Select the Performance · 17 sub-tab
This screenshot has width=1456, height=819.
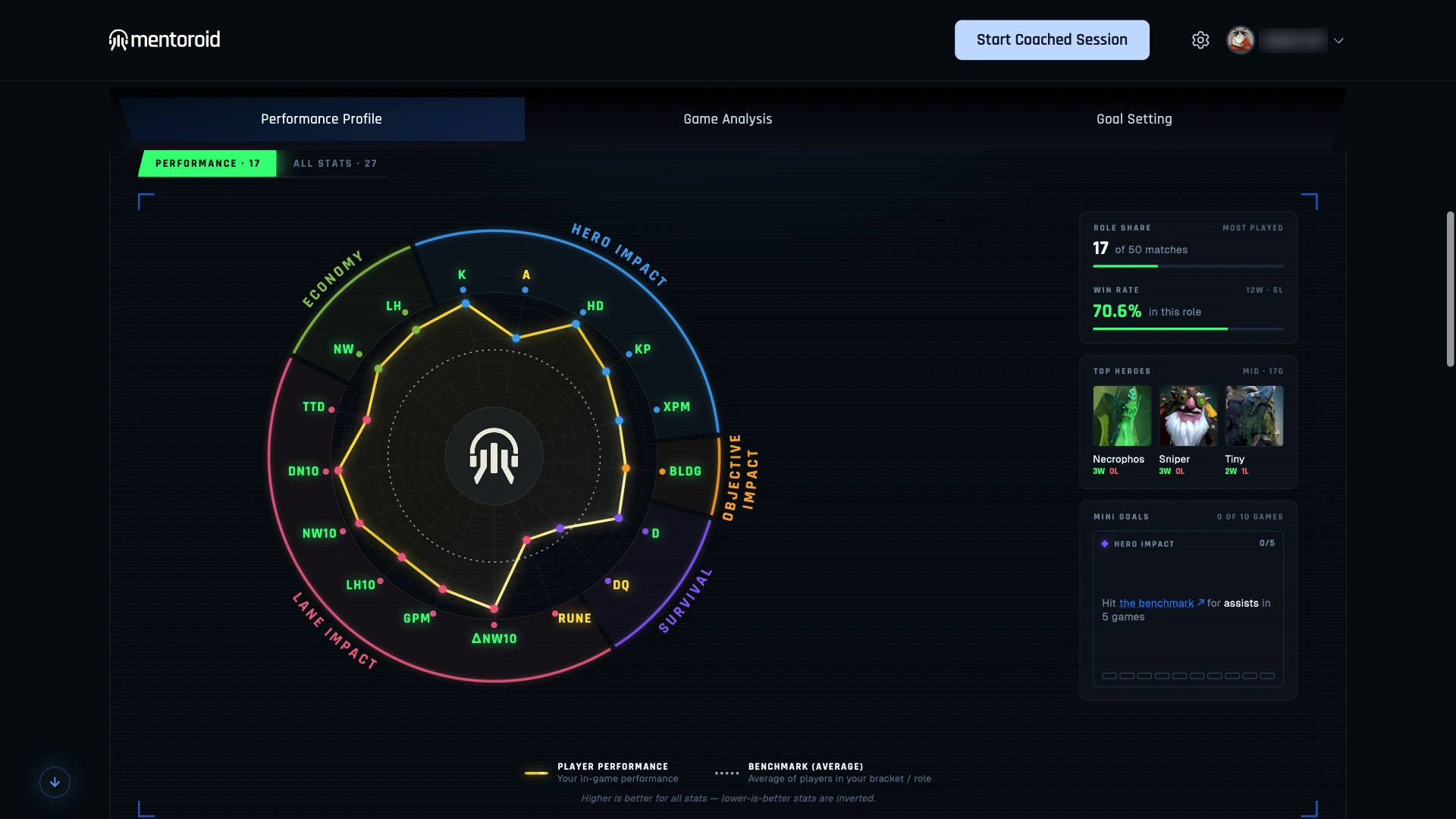tap(208, 164)
